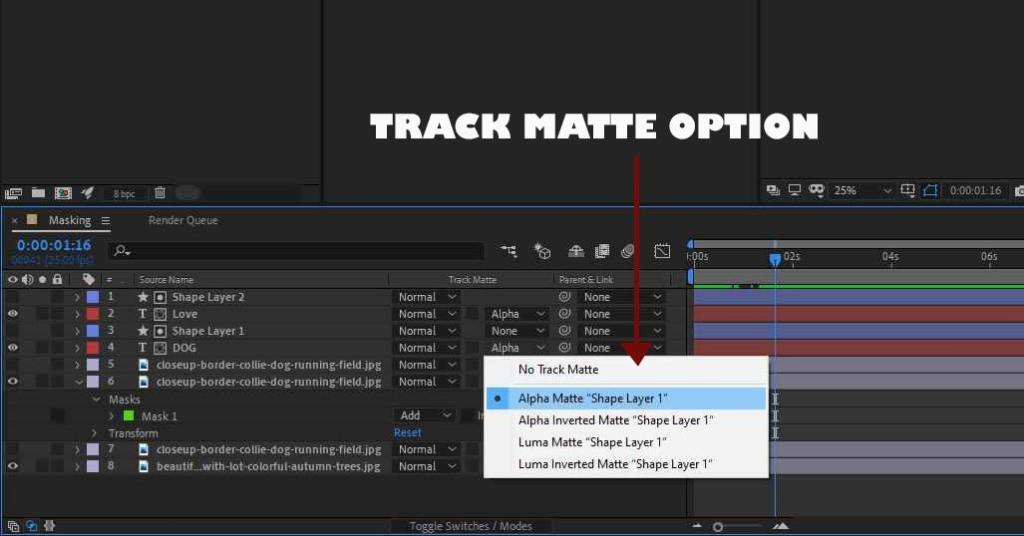Image resolution: width=1024 pixels, height=536 pixels.
Task: Click the Draft 3D cube icon
Action: (542, 251)
